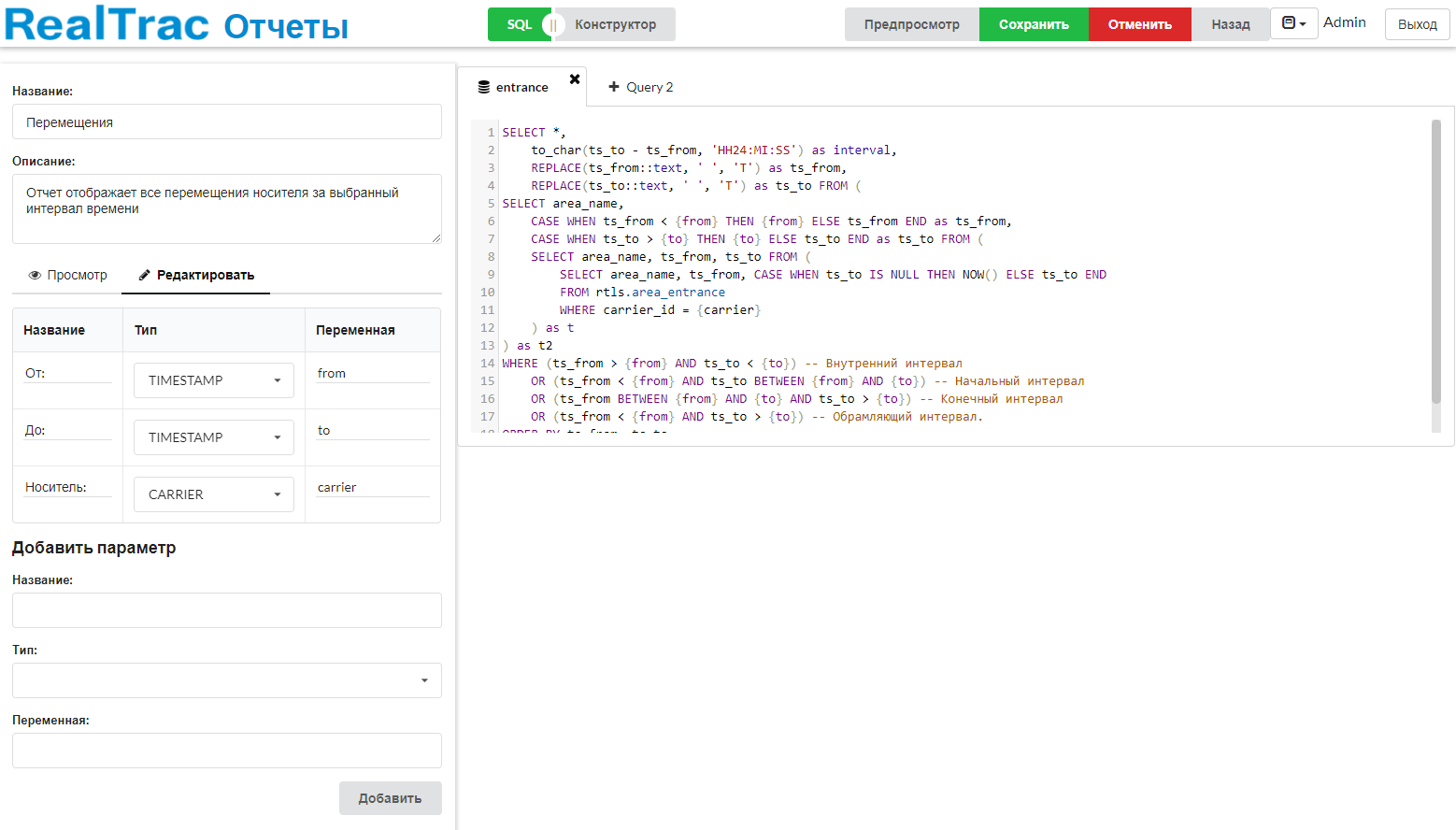The height and width of the screenshot is (830, 1456).
Task: Select the Редактировать tab
Action: point(196,276)
